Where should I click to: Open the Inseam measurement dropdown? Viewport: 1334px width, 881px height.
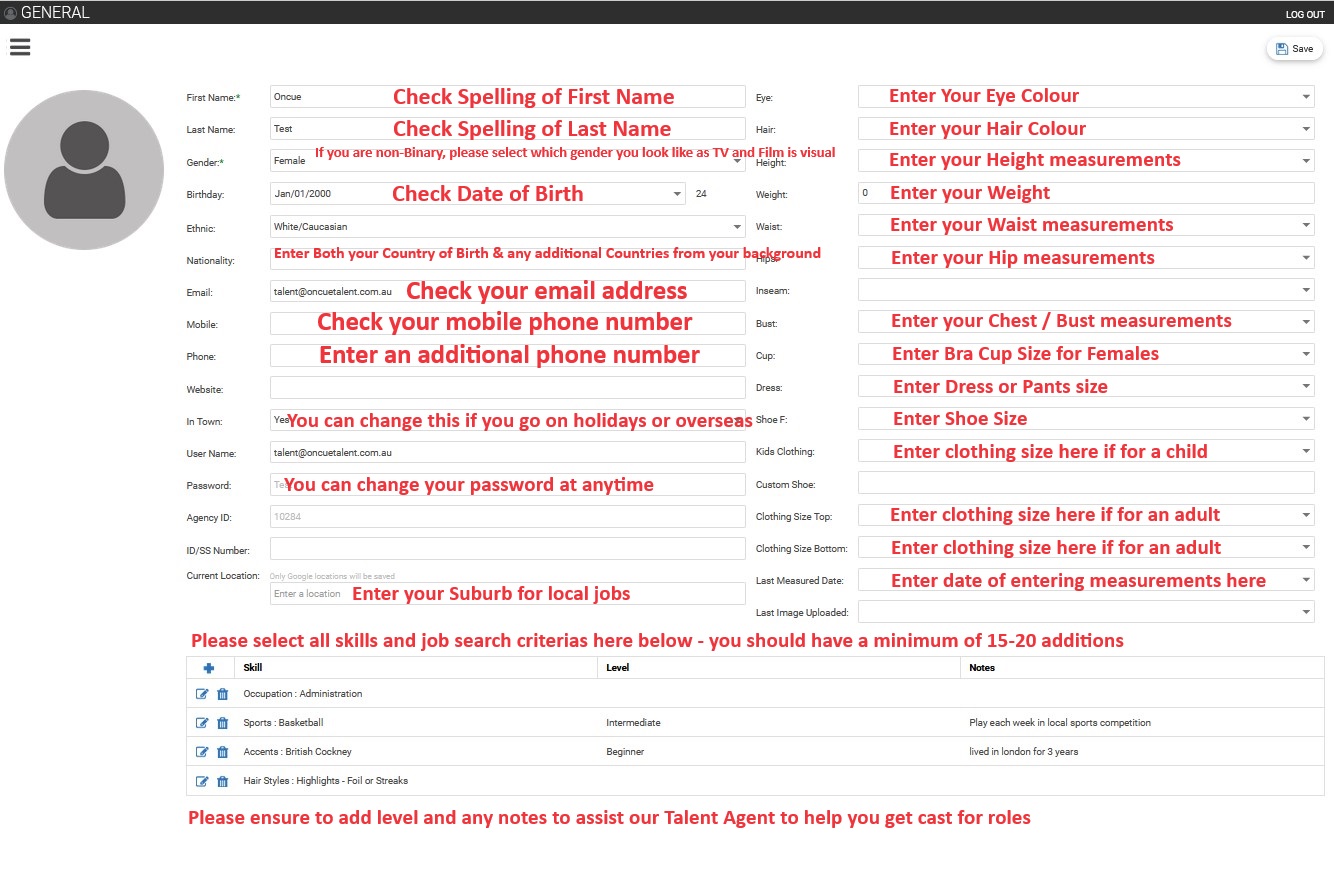[x=1085, y=290]
